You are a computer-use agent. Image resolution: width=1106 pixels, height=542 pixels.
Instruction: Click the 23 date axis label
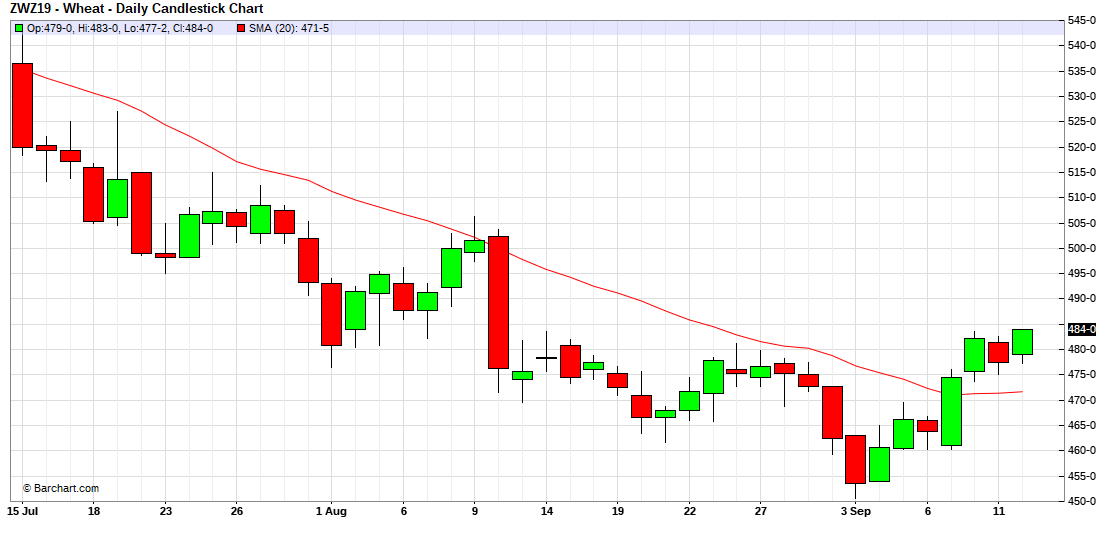point(165,511)
